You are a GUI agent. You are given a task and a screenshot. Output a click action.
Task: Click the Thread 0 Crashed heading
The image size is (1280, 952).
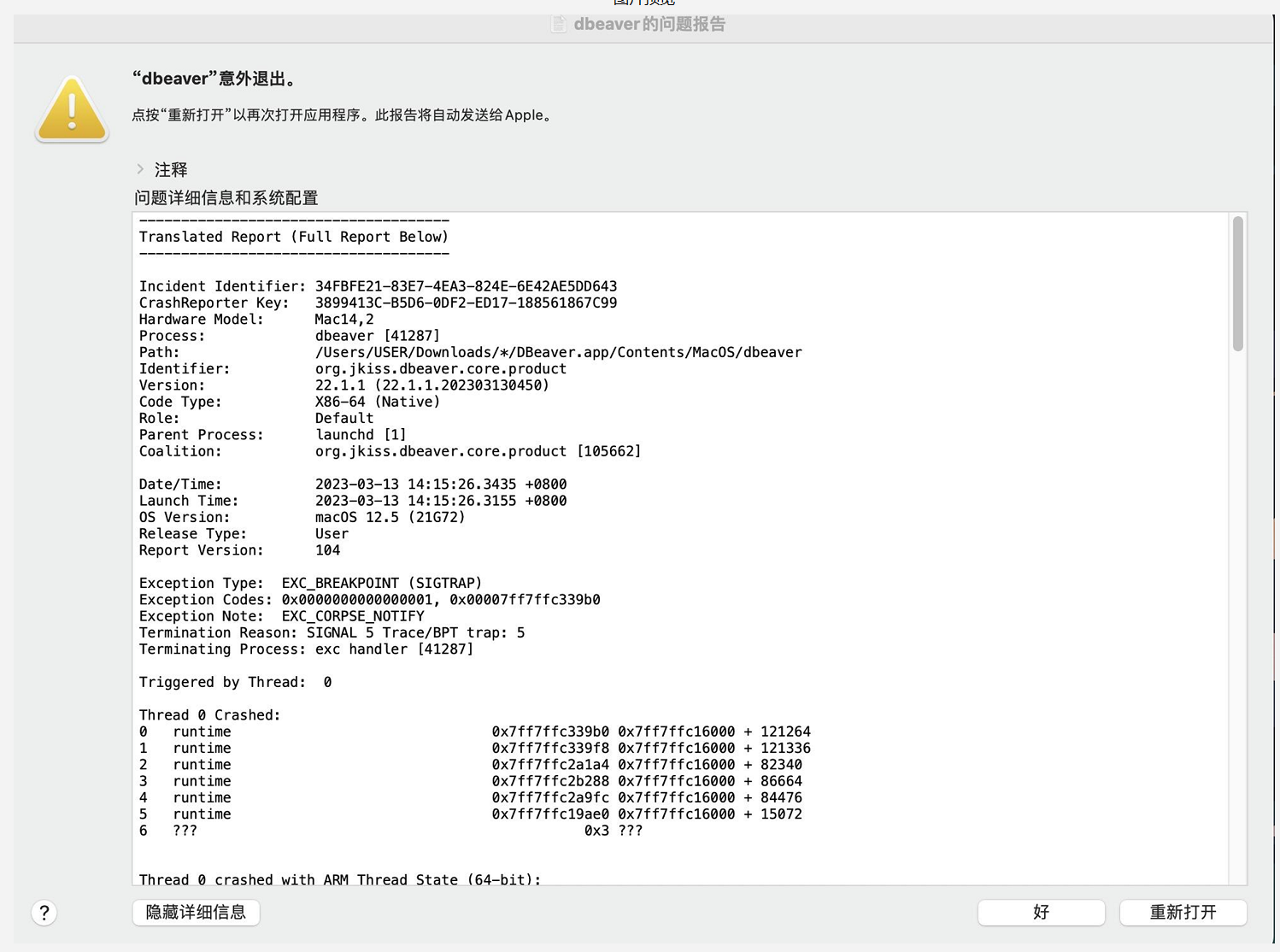209,714
